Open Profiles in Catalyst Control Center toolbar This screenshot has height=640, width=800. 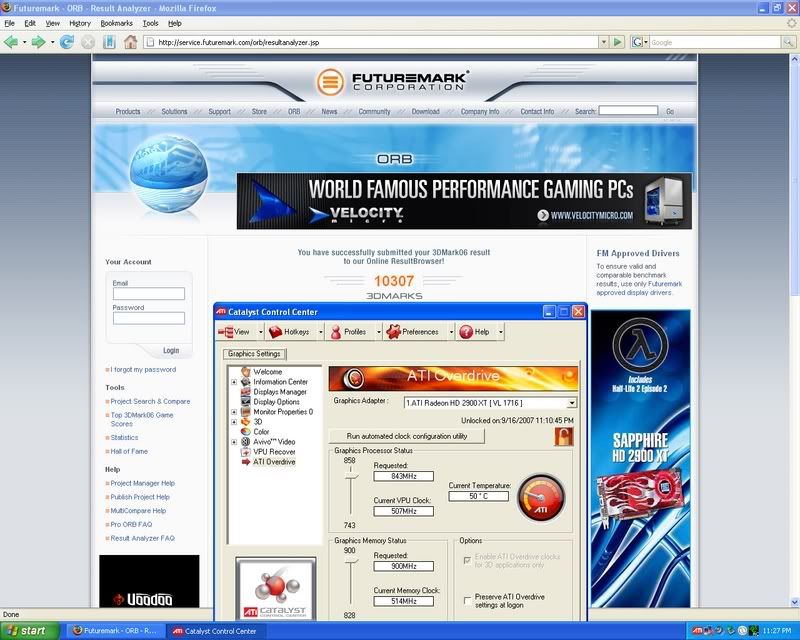point(348,332)
